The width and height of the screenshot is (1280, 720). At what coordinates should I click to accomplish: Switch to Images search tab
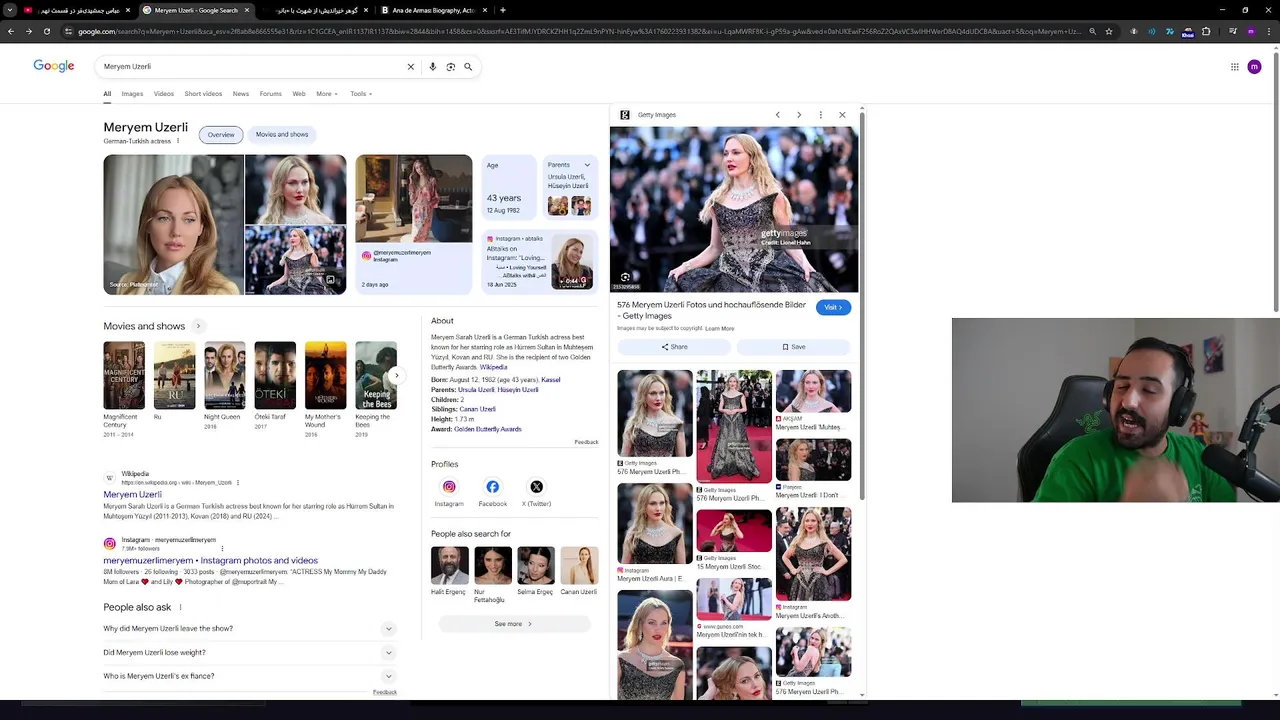point(132,94)
